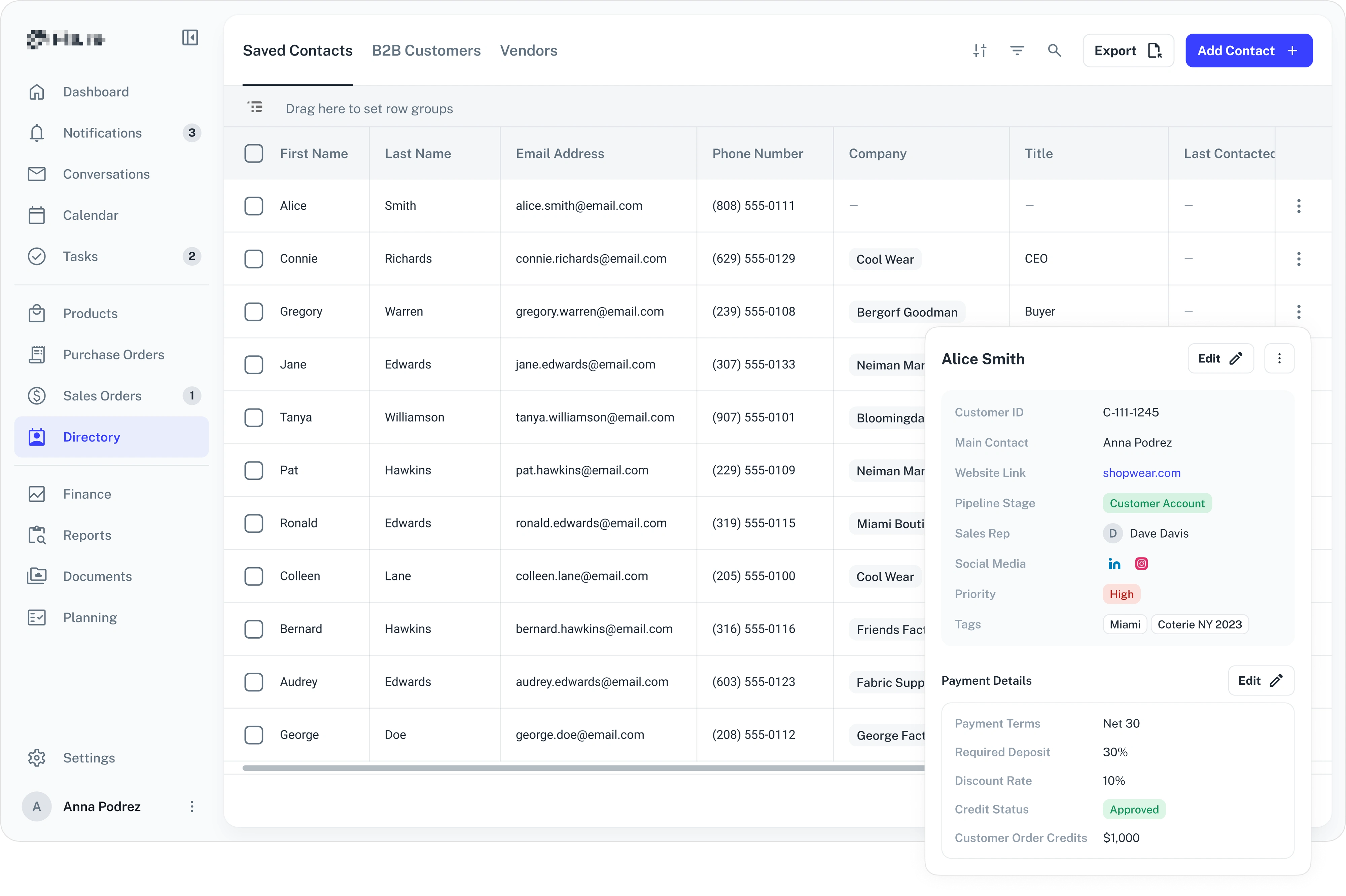Screen dimensions: 1346x896
Task: Open the filter icon in toolbar
Action: point(1017,51)
